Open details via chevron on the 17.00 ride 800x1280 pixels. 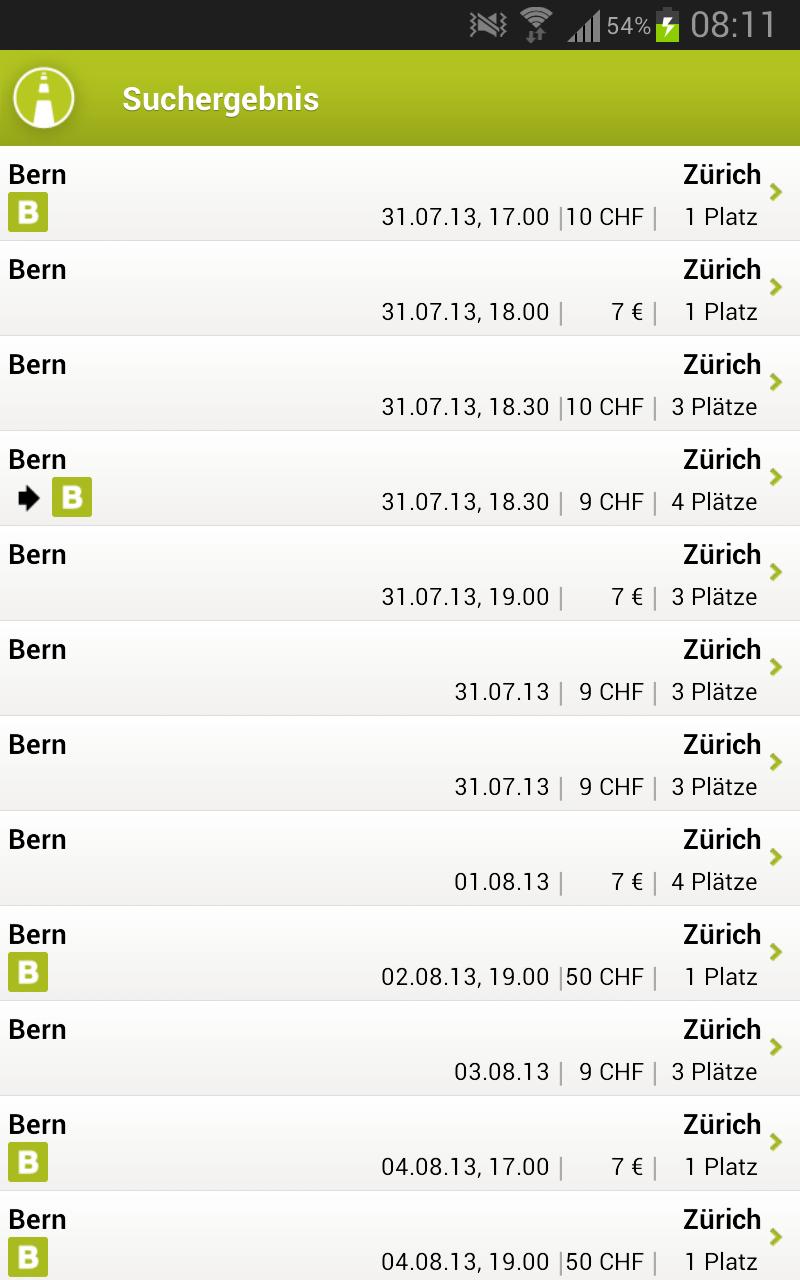(x=777, y=192)
